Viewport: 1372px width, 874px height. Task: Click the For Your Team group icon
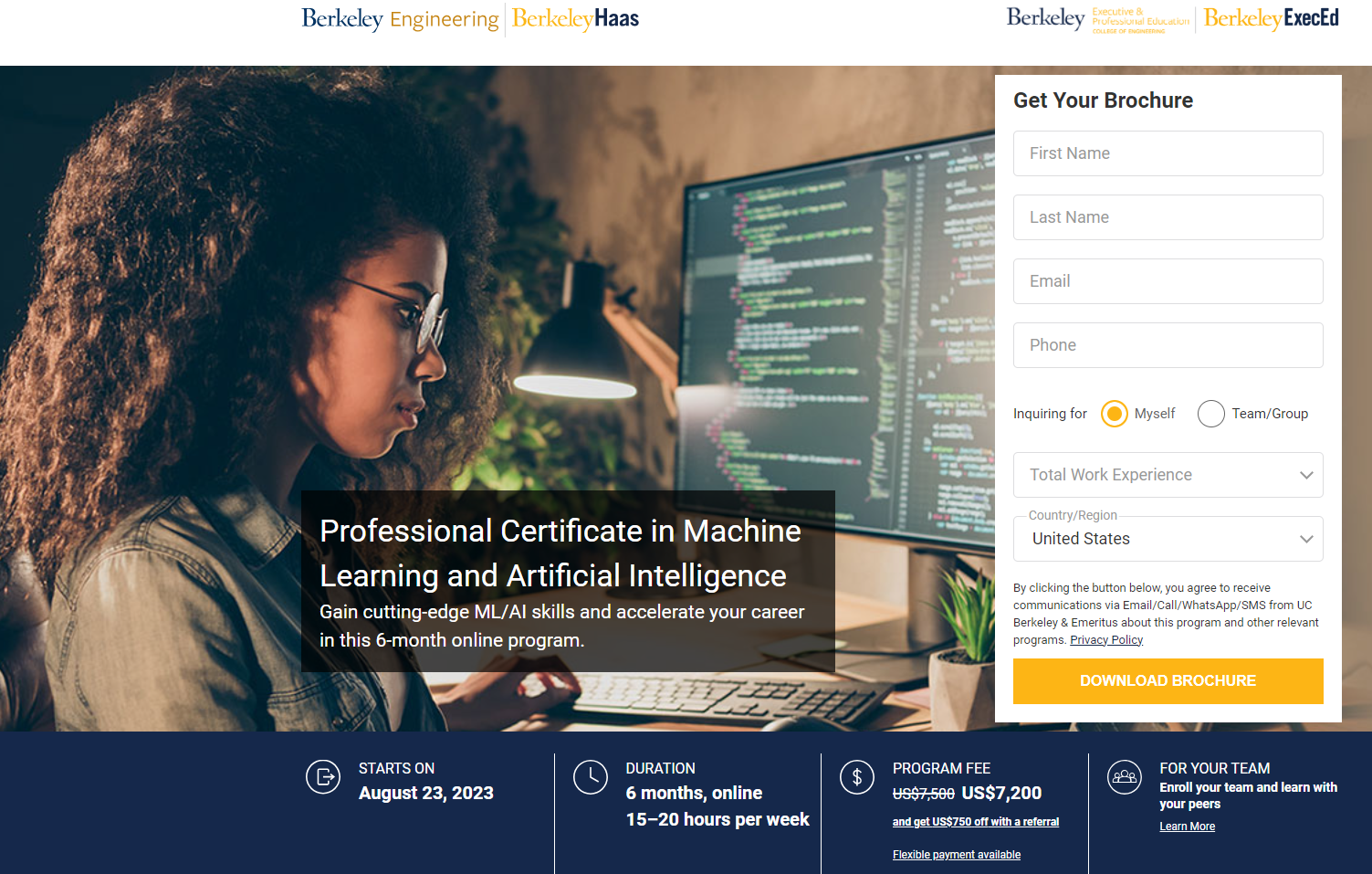(1125, 777)
